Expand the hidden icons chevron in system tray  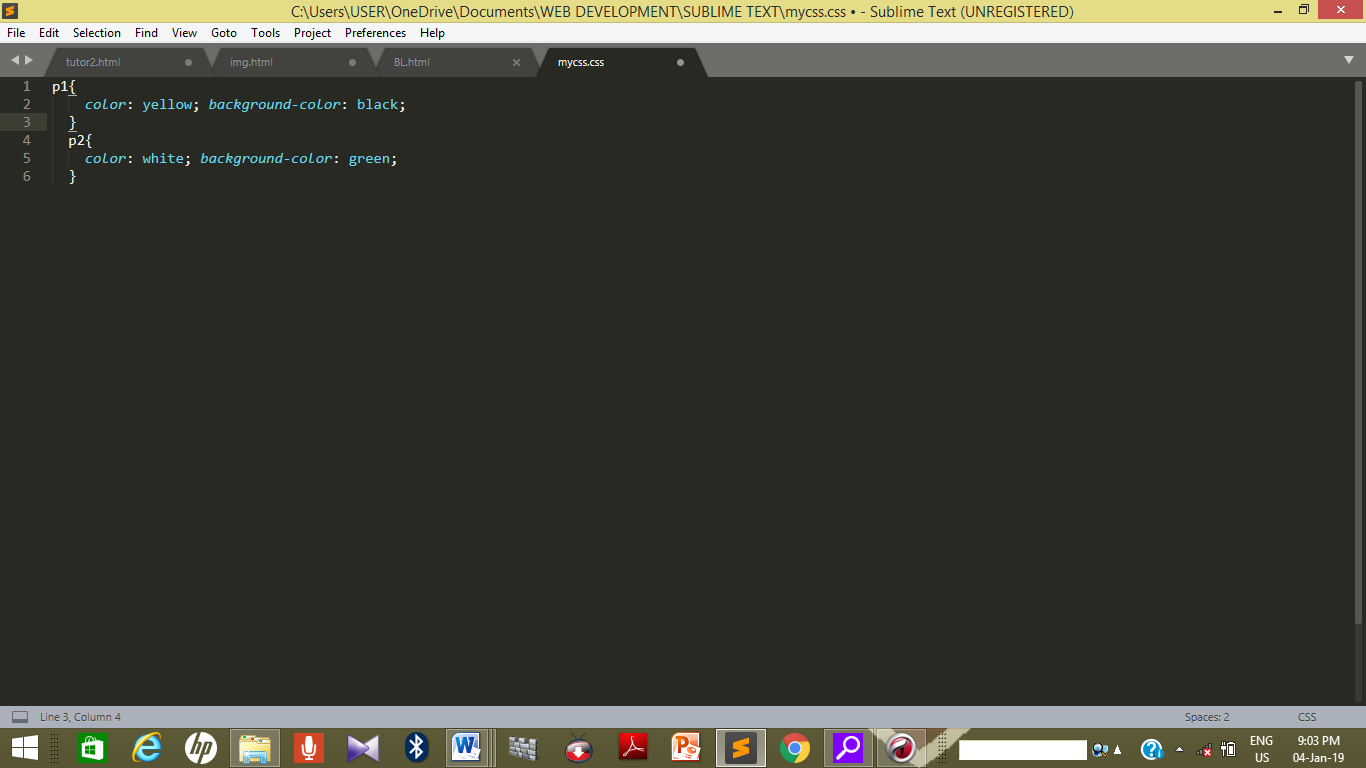click(x=1180, y=749)
